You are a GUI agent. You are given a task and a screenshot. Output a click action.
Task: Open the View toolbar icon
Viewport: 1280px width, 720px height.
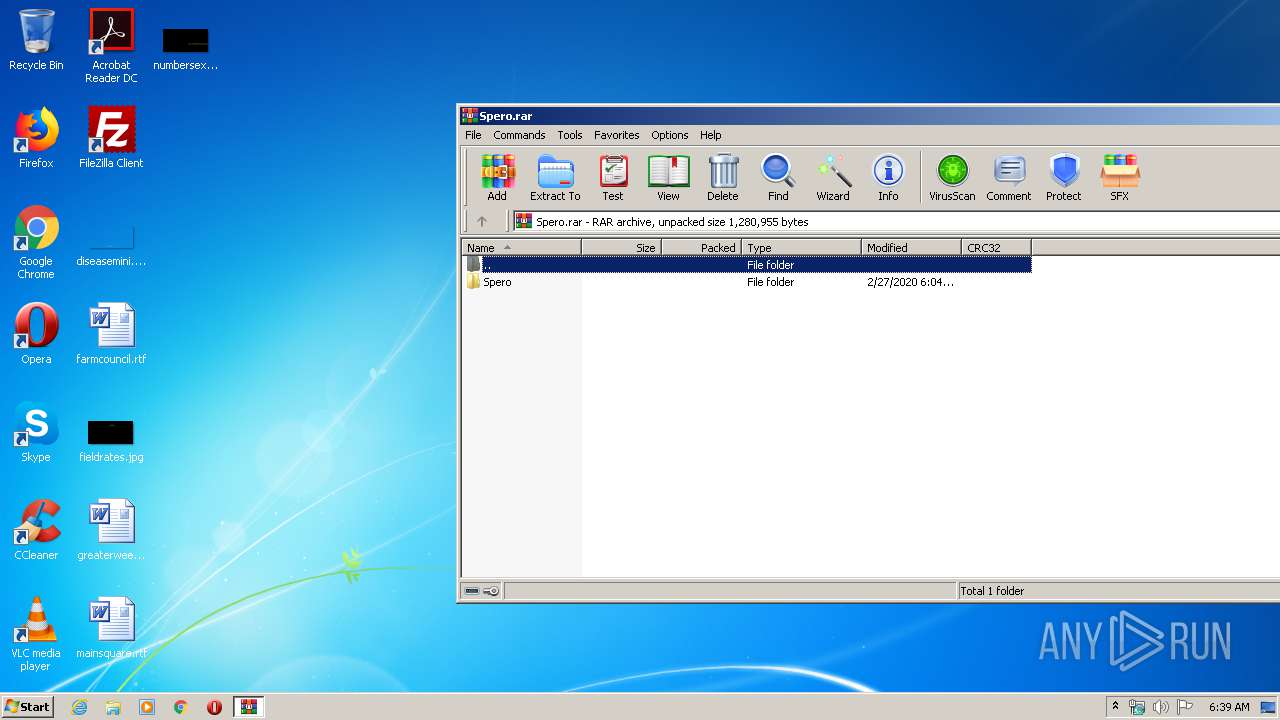pos(668,177)
